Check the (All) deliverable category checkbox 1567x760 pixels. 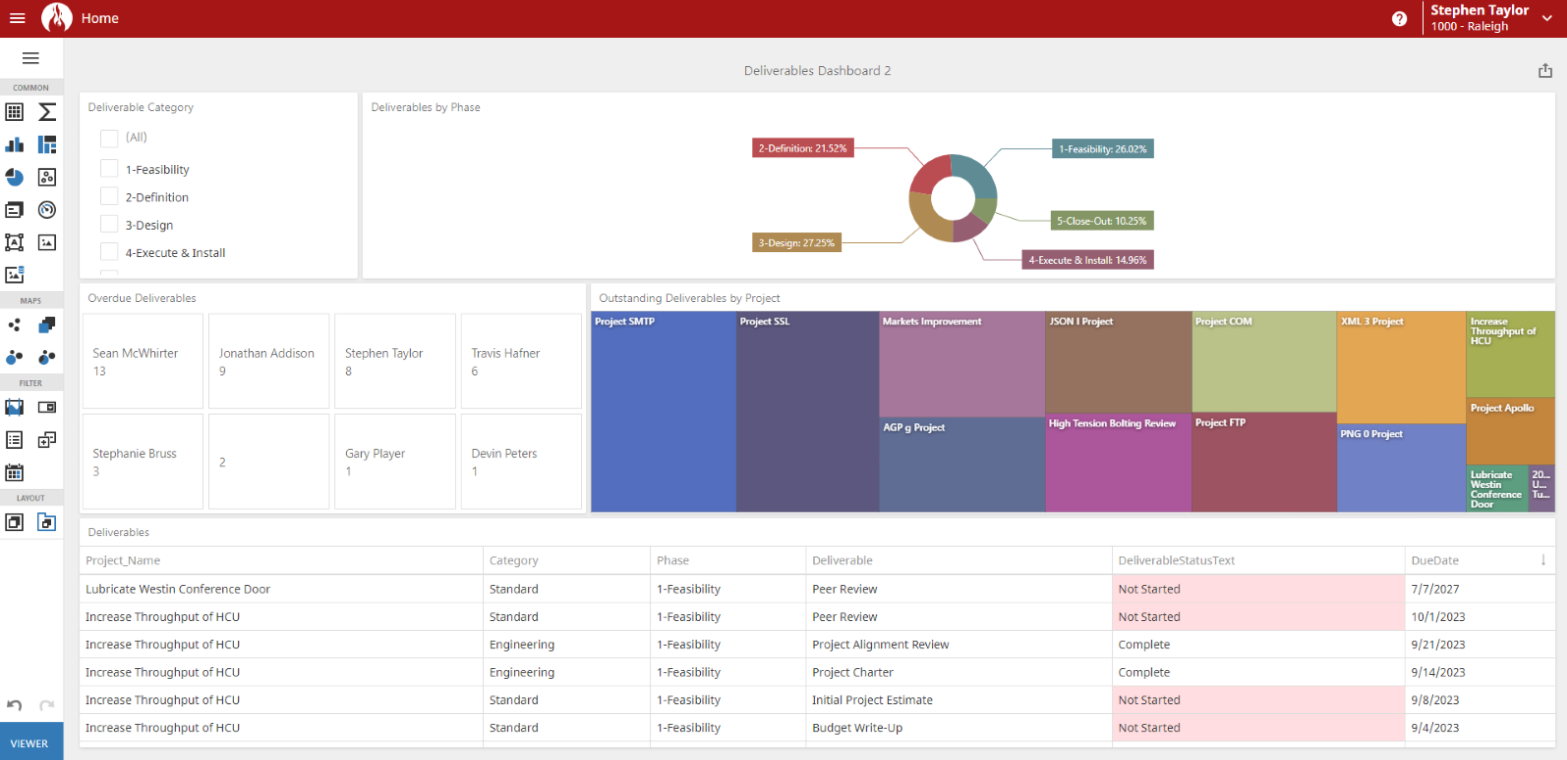pos(110,139)
